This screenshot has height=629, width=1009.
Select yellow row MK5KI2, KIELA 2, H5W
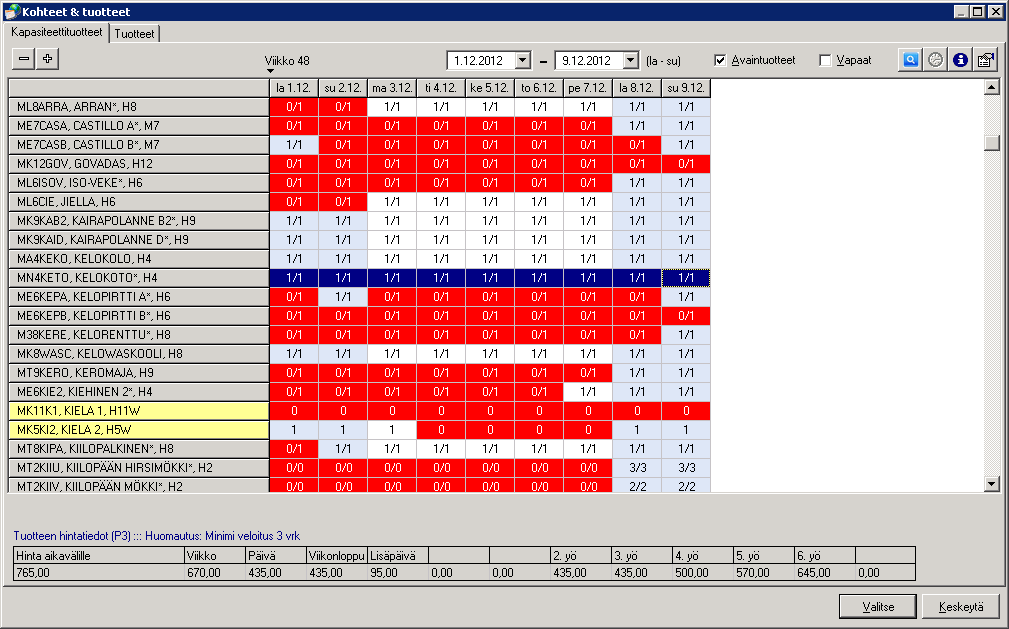[139, 430]
